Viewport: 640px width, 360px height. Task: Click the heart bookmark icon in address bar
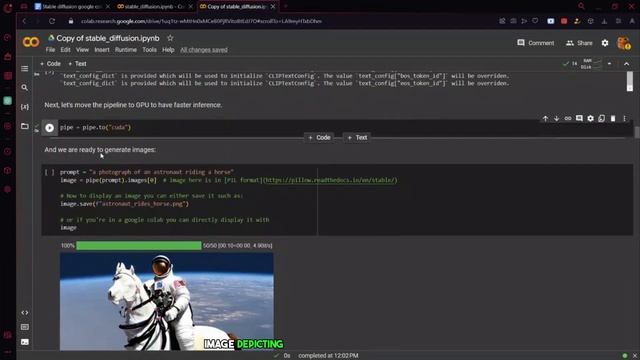535,21
